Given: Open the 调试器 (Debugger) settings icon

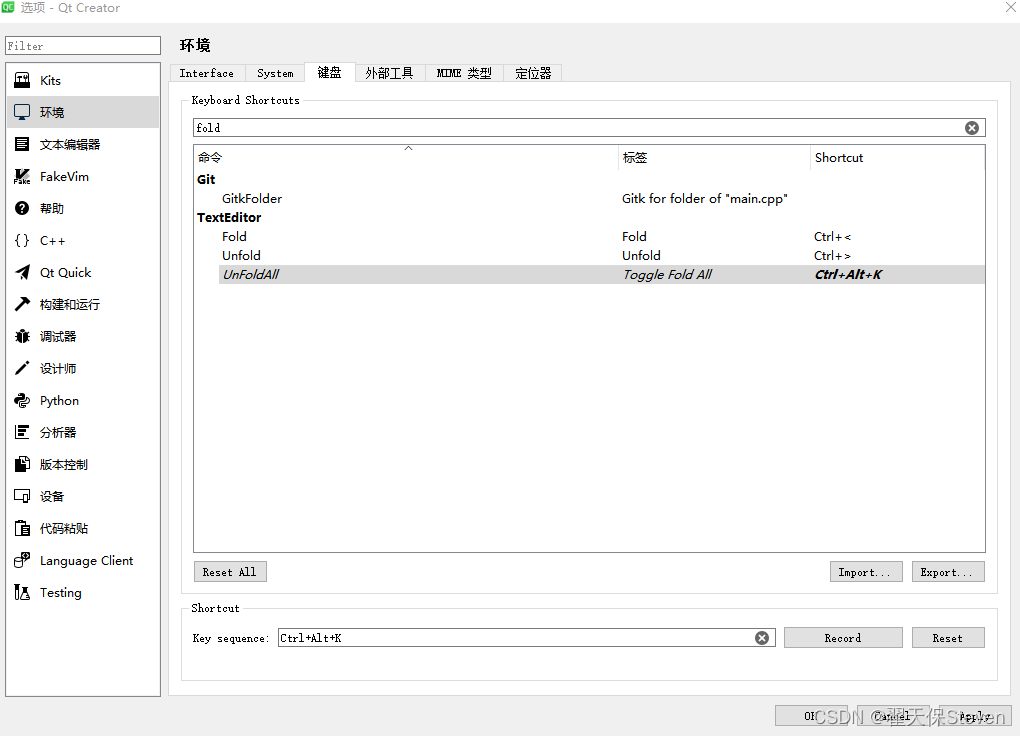Looking at the screenshot, I should (x=22, y=336).
